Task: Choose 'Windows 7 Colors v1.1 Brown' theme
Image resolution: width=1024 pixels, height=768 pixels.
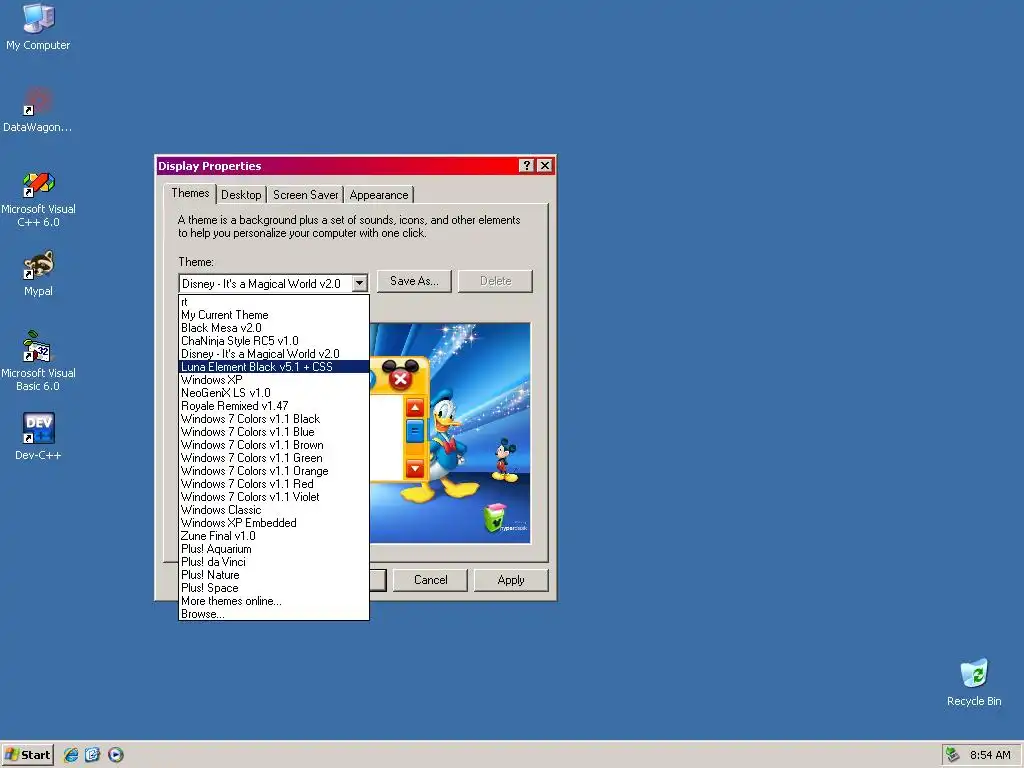Action: pos(274,445)
